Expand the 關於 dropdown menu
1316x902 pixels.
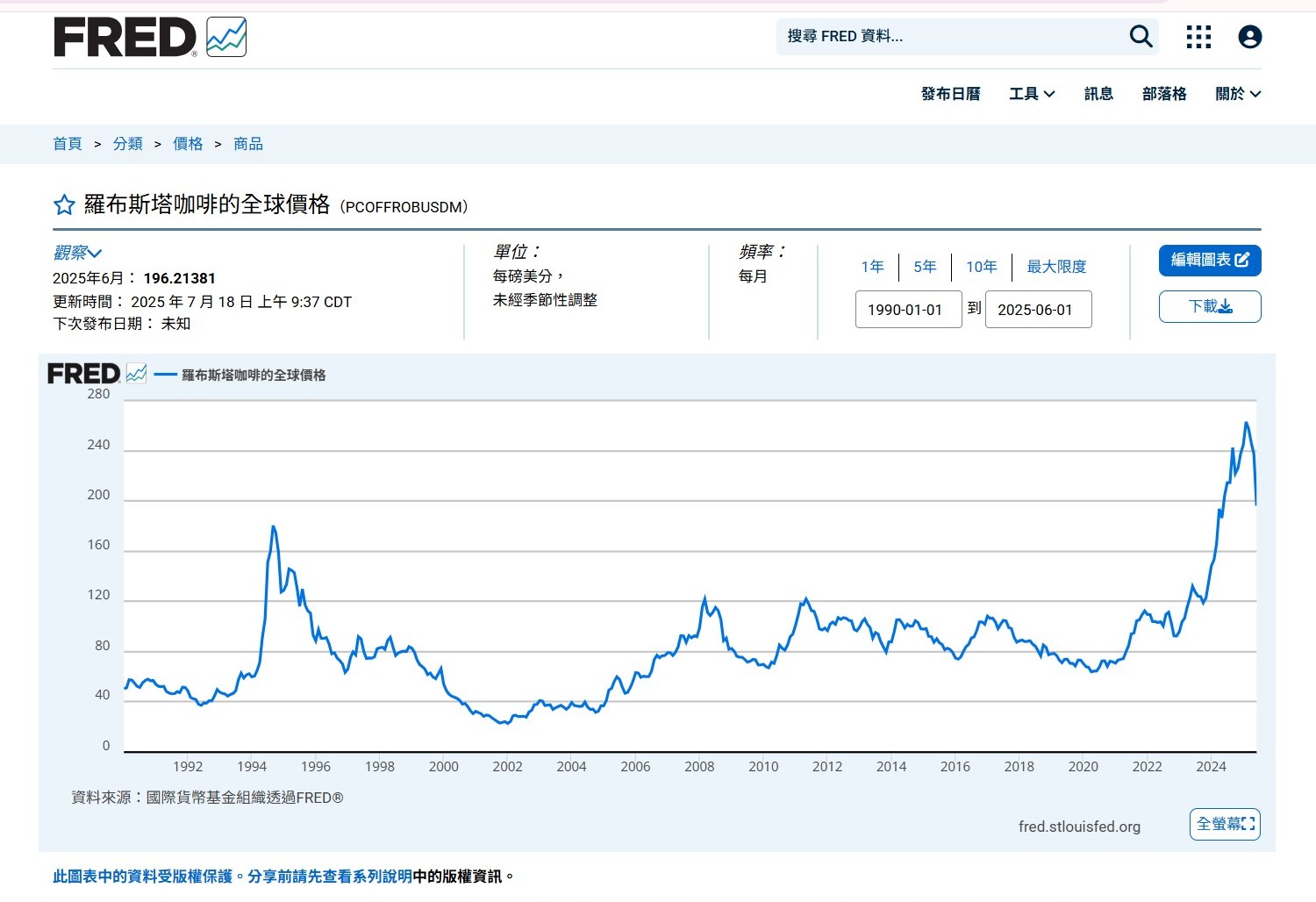[1237, 94]
